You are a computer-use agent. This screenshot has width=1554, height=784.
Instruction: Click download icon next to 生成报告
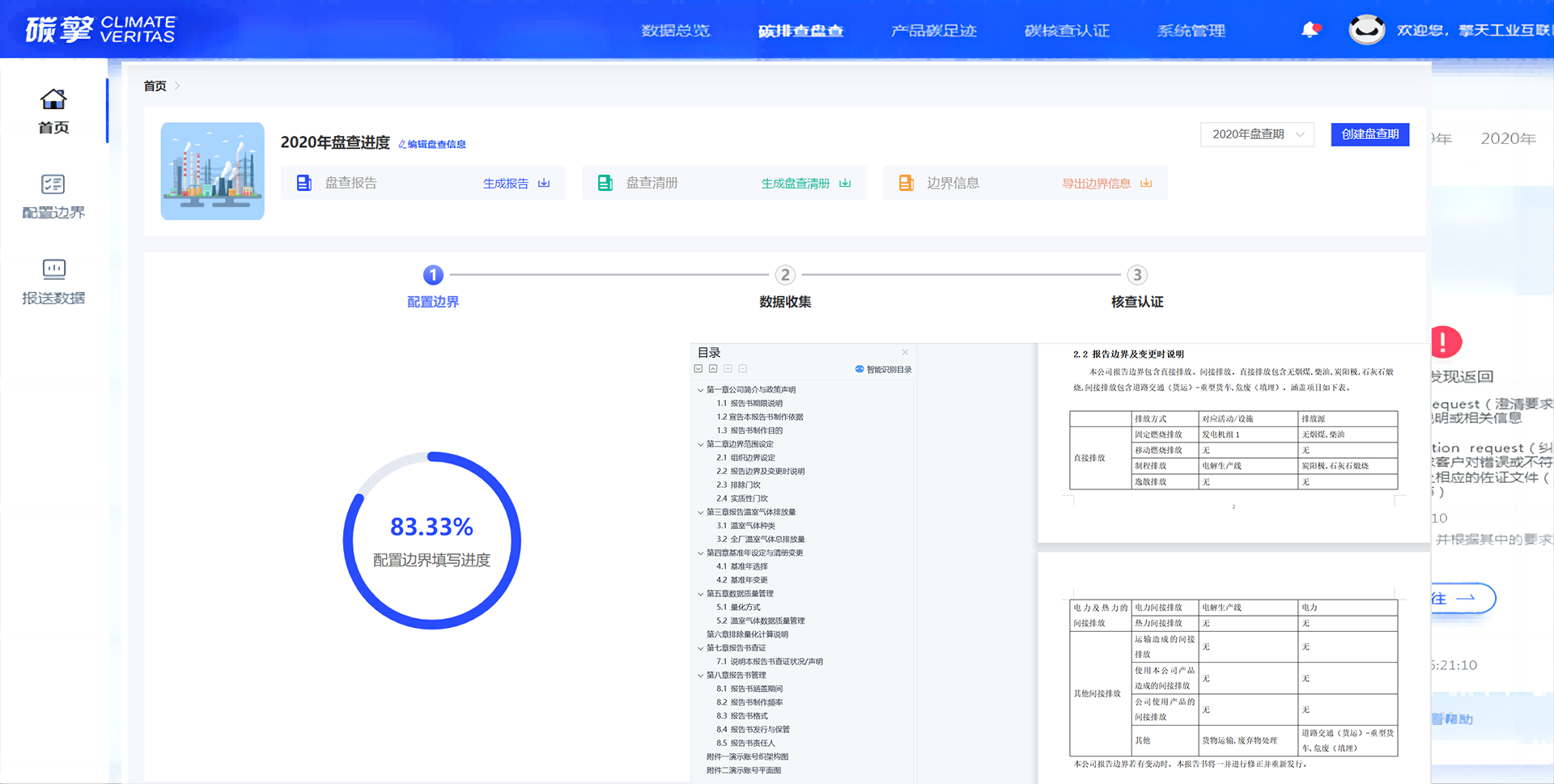click(x=544, y=183)
